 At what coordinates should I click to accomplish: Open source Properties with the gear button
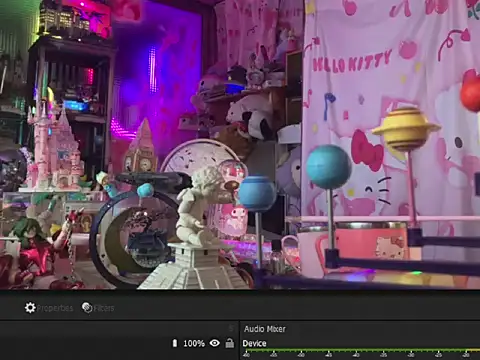[49, 308]
